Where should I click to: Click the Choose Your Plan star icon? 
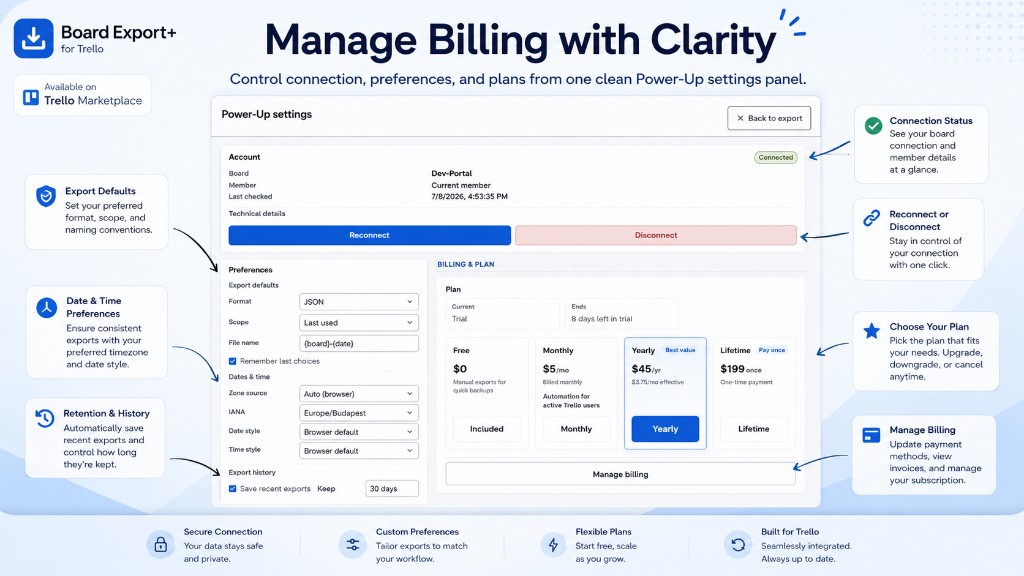pos(871,331)
